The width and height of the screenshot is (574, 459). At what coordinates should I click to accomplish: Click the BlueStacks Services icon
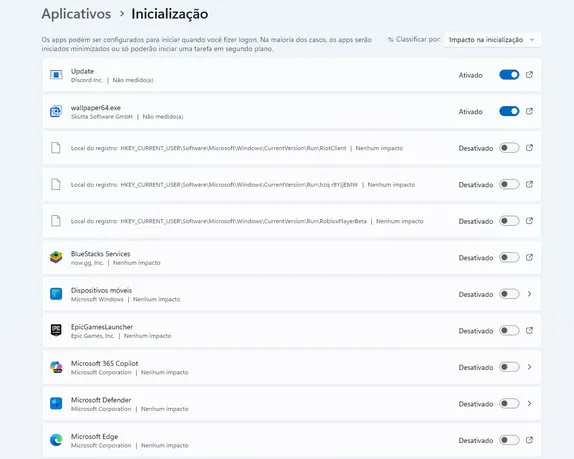click(56, 257)
